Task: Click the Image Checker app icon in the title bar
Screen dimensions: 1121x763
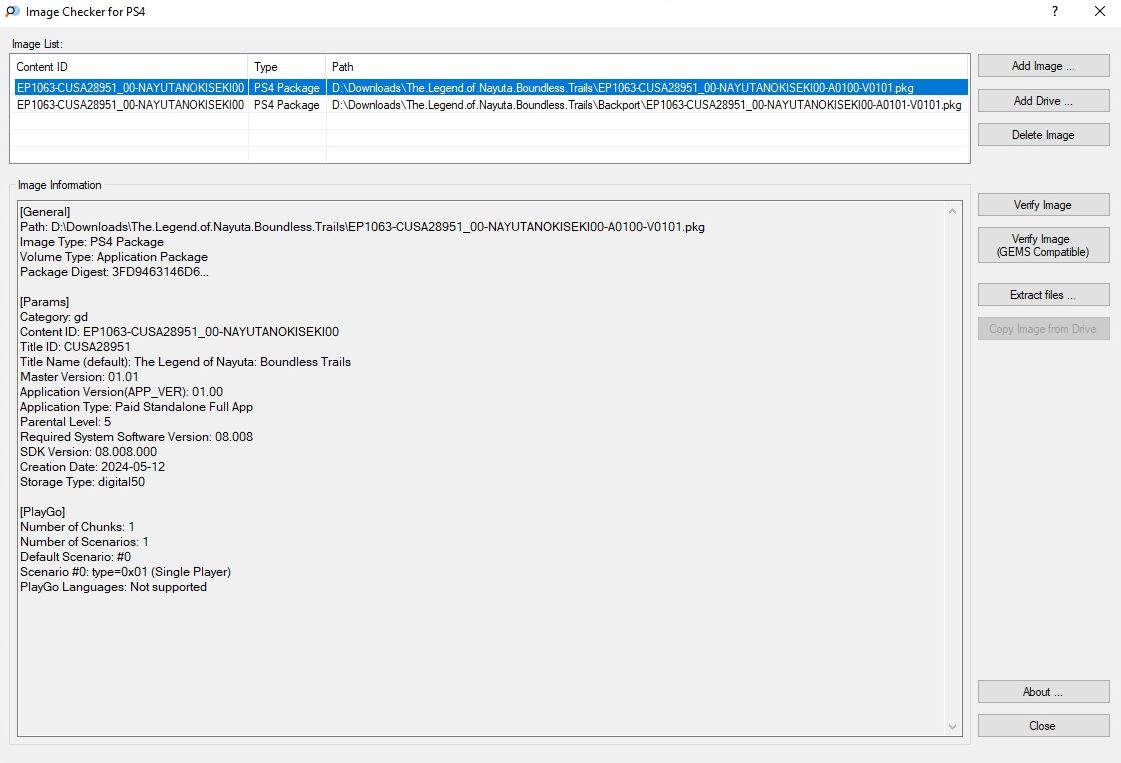Action: click(x=12, y=11)
